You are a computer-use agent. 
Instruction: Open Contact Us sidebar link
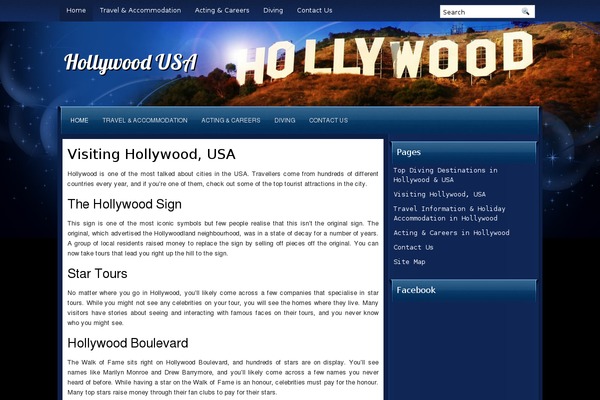[x=413, y=247]
